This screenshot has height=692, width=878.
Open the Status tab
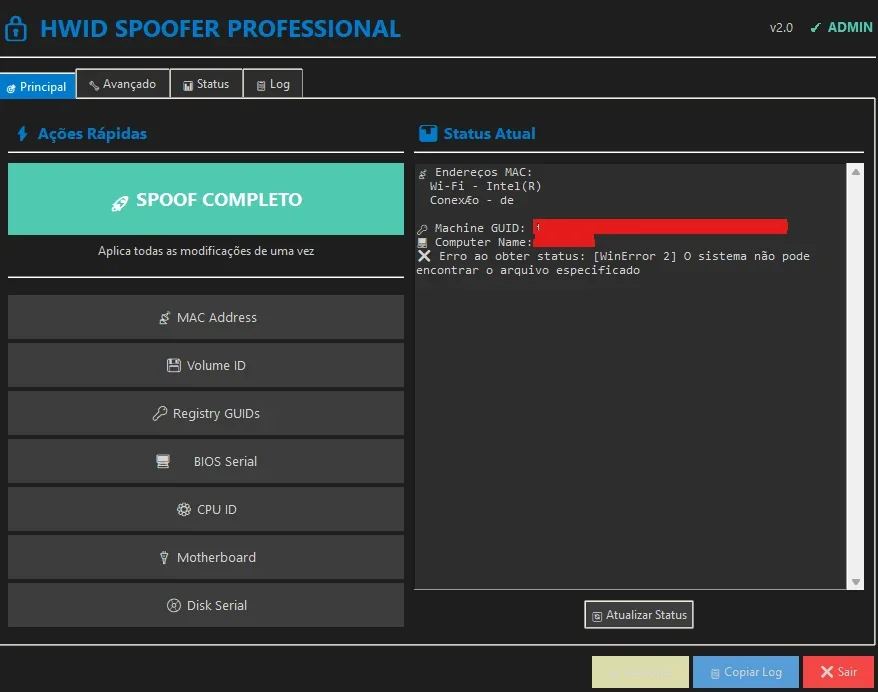[x=206, y=84]
